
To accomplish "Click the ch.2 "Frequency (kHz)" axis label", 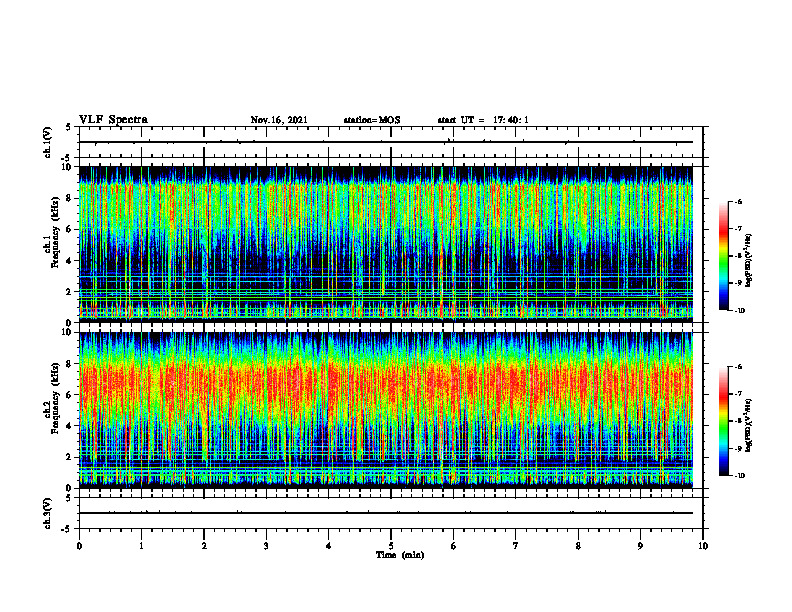I will click(x=54, y=398).
